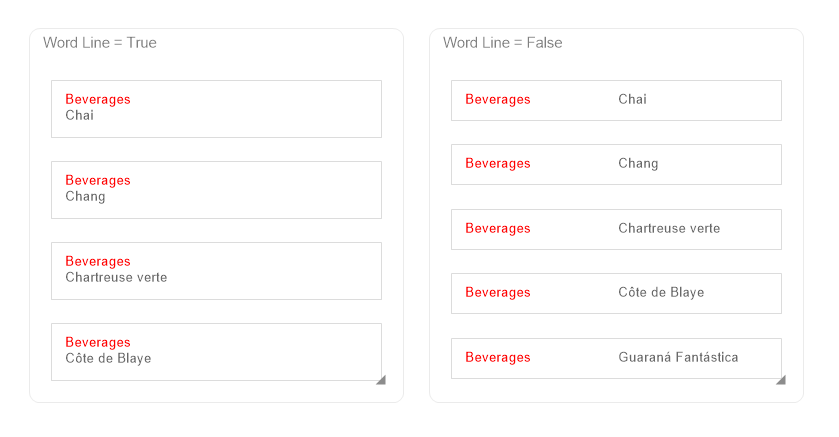Click Beverages label beside Chartreuse verte, right panel

coord(498,229)
